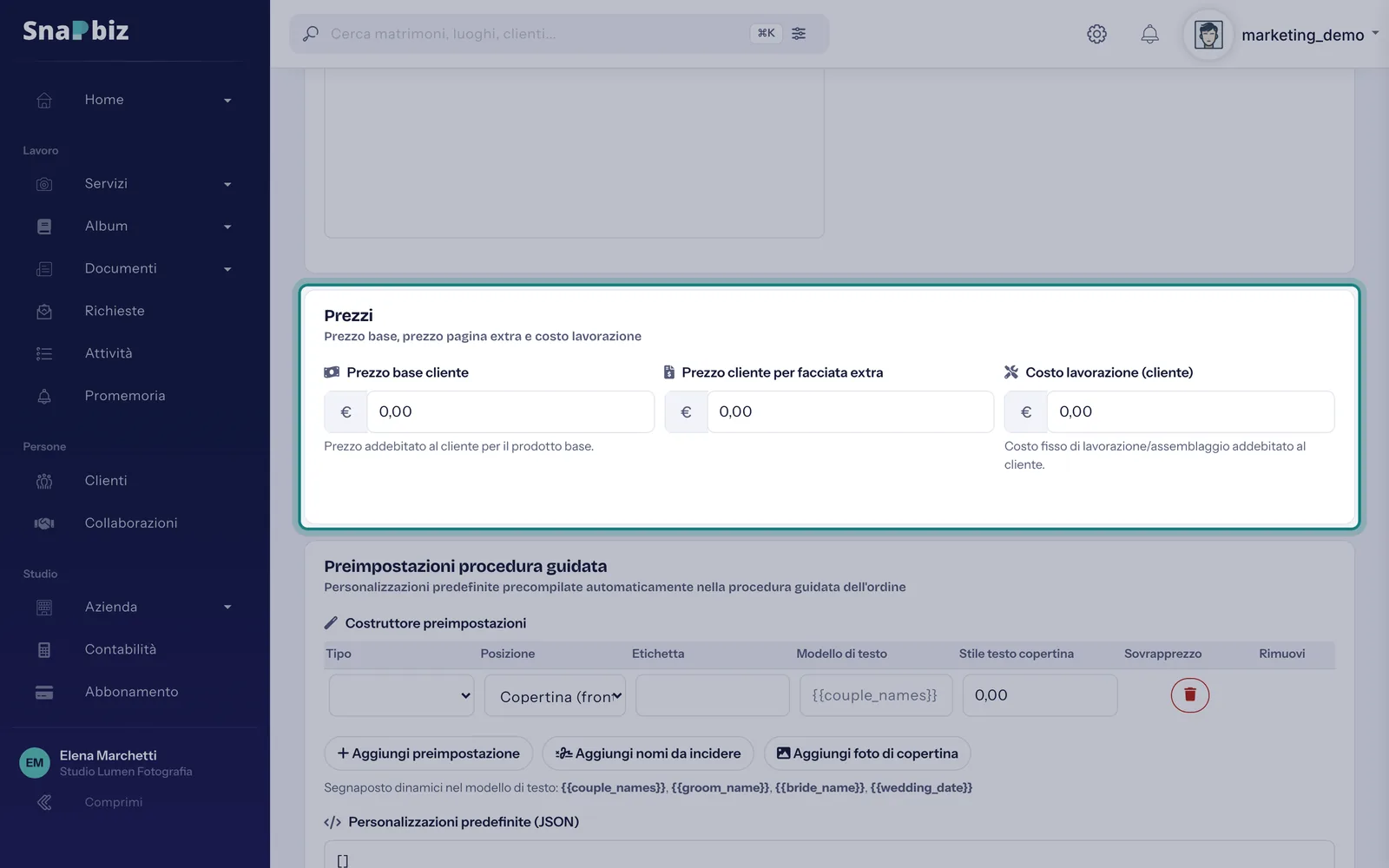Delete preset row with trash icon

(1189, 695)
